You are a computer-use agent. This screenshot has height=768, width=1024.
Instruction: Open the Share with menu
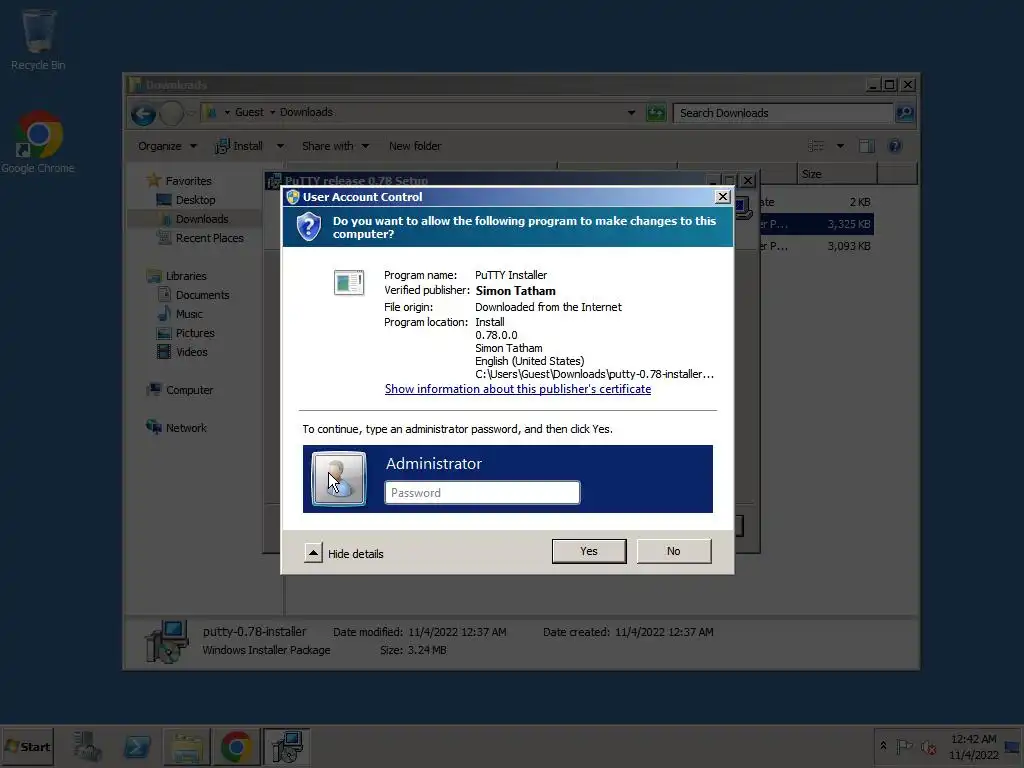(x=335, y=146)
